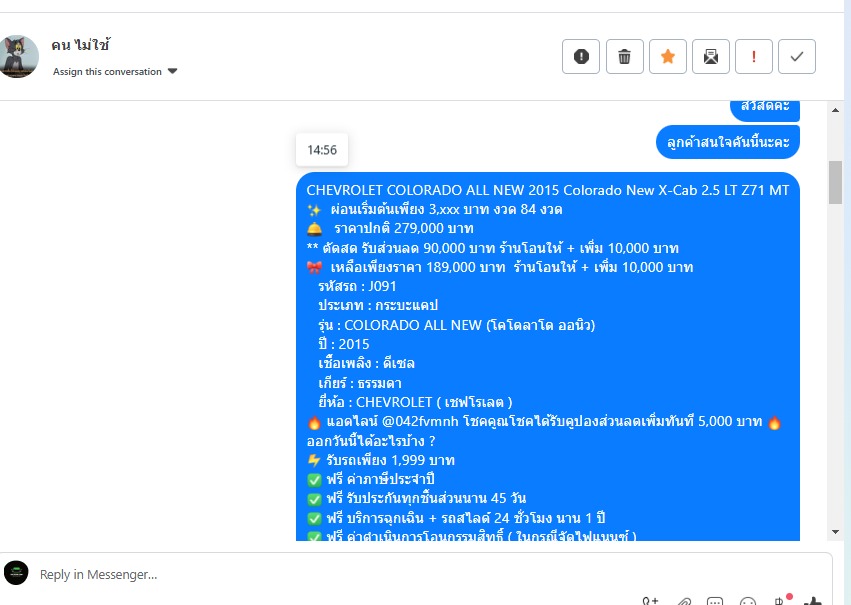Open the Assign this conversation dropdown
Viewport: 851px width, 605px height.
pos(115,72)
